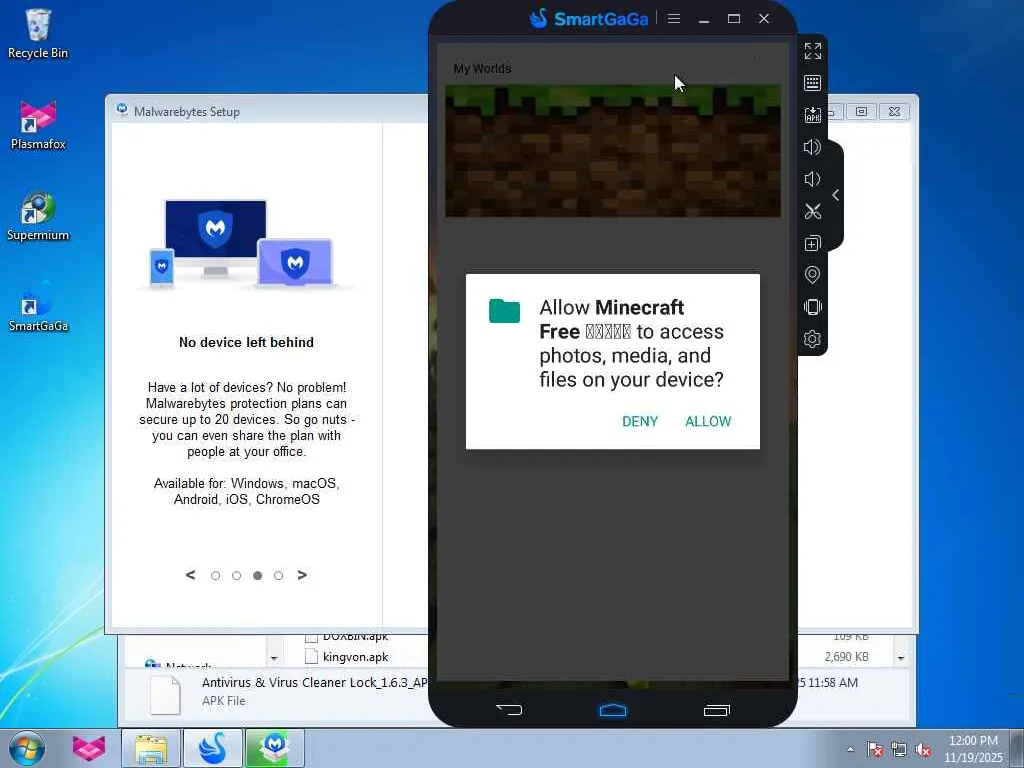Open the taskbar clock showing 12:00 PM
Viewport: 1024px width, 768px height.
(973, 749)
